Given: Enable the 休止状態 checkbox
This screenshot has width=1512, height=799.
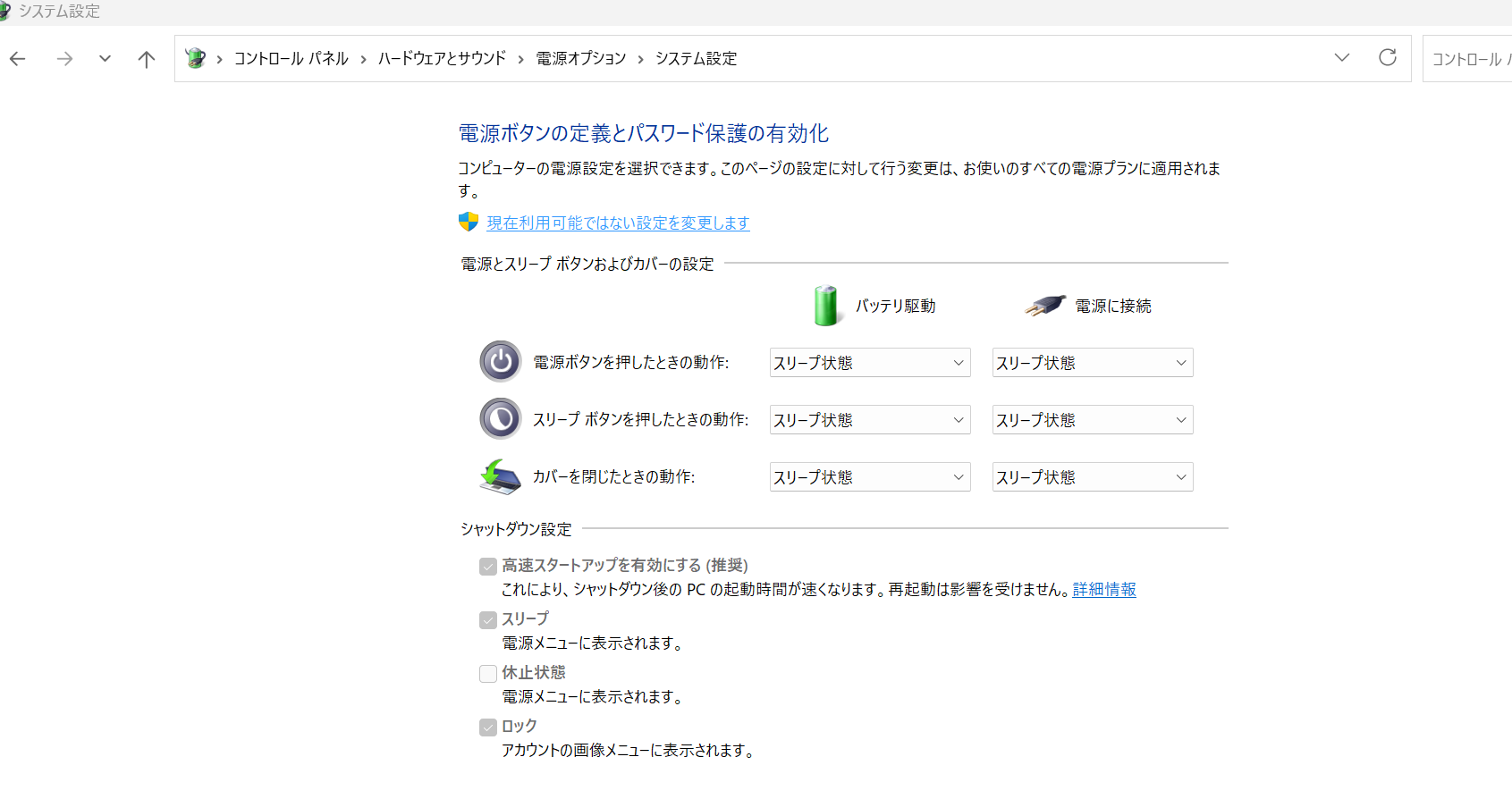Looking at the screenshot, I should 488,674.
